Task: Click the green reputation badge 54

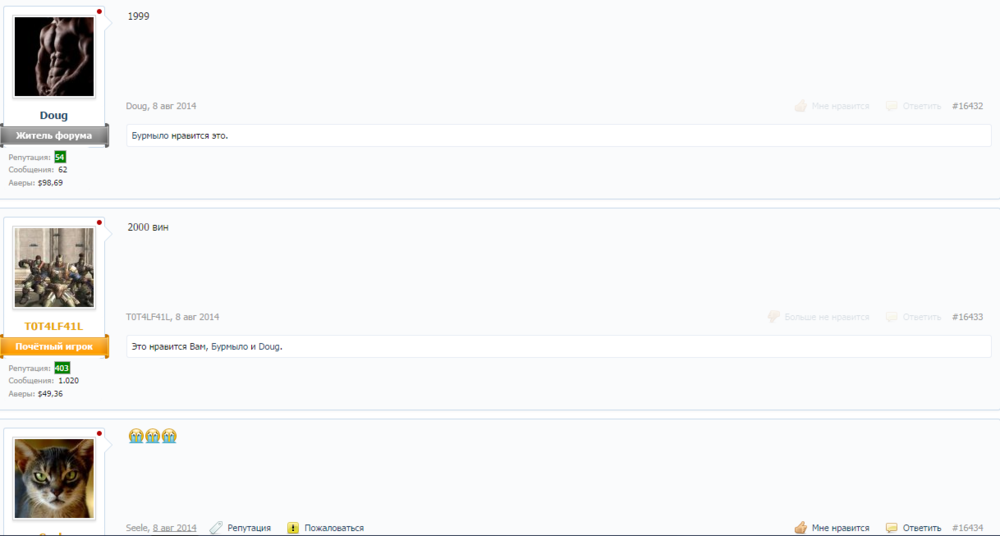Action: coord(60,157)
